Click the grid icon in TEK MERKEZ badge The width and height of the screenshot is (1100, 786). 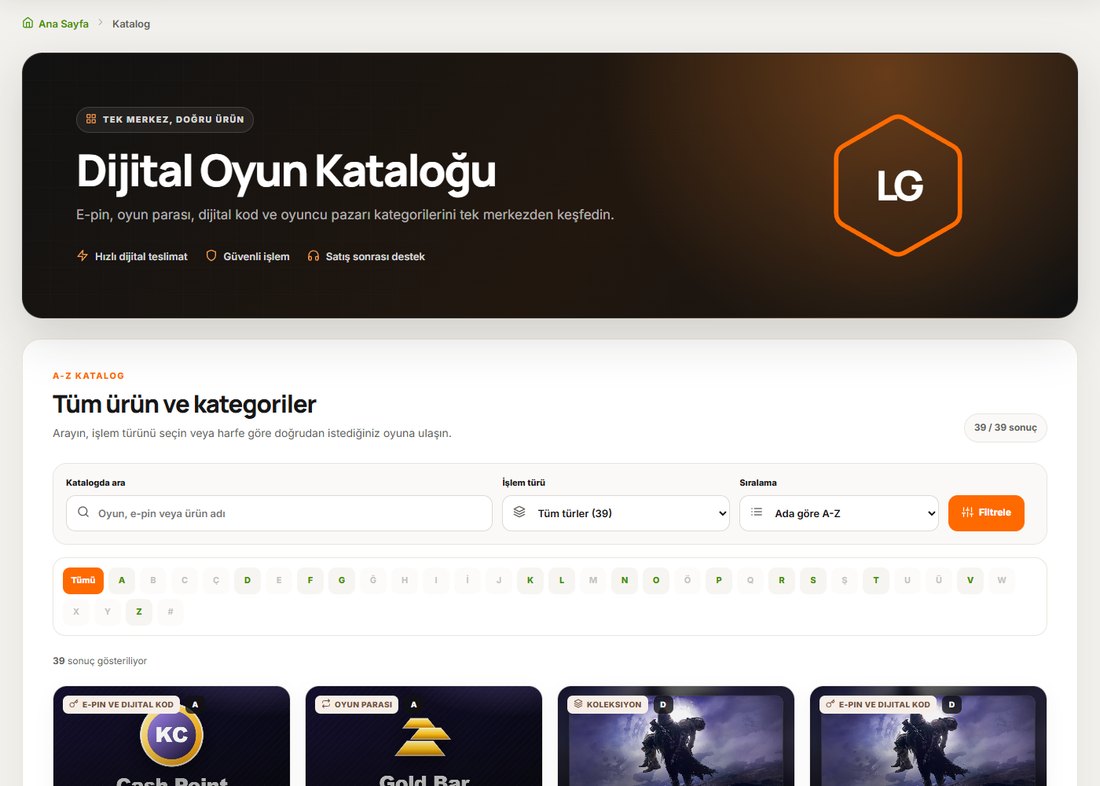91,119
